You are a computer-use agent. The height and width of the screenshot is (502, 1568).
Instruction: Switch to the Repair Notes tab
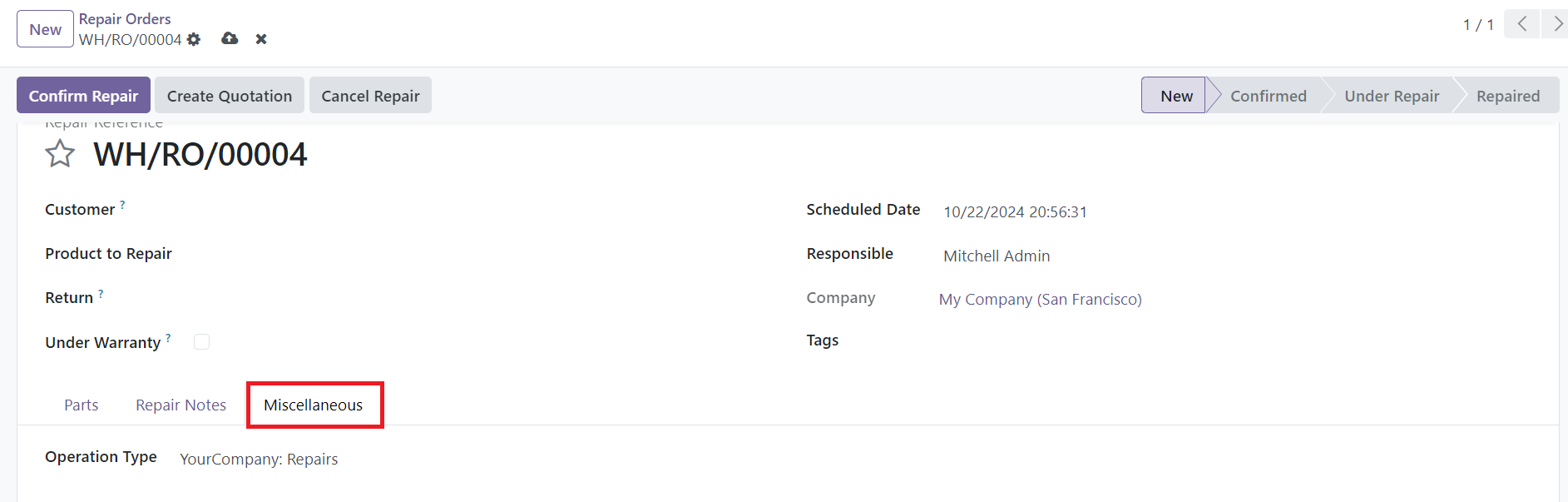[x=181, y=405]
